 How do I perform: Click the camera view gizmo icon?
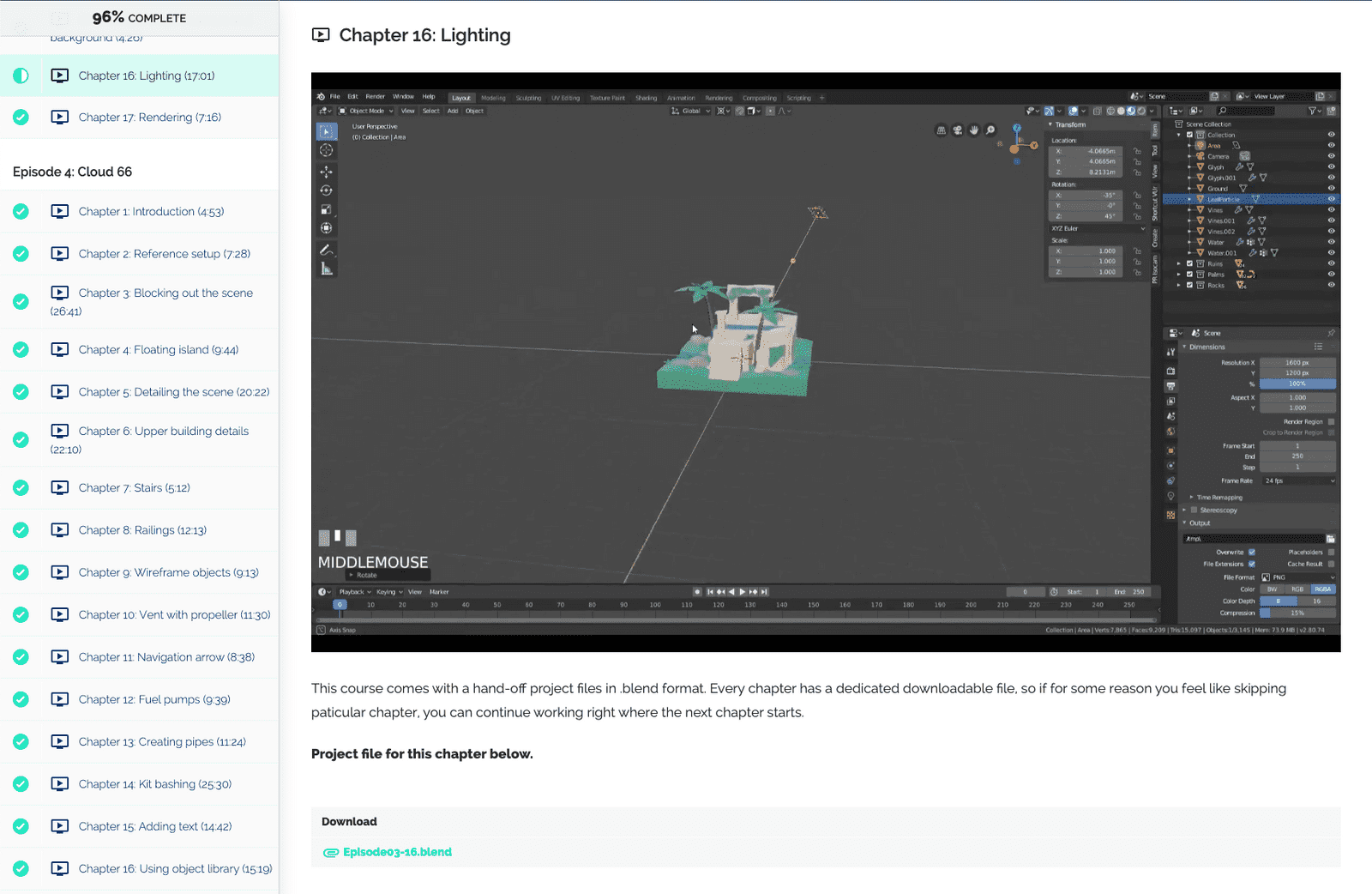(x=958, y=130)
